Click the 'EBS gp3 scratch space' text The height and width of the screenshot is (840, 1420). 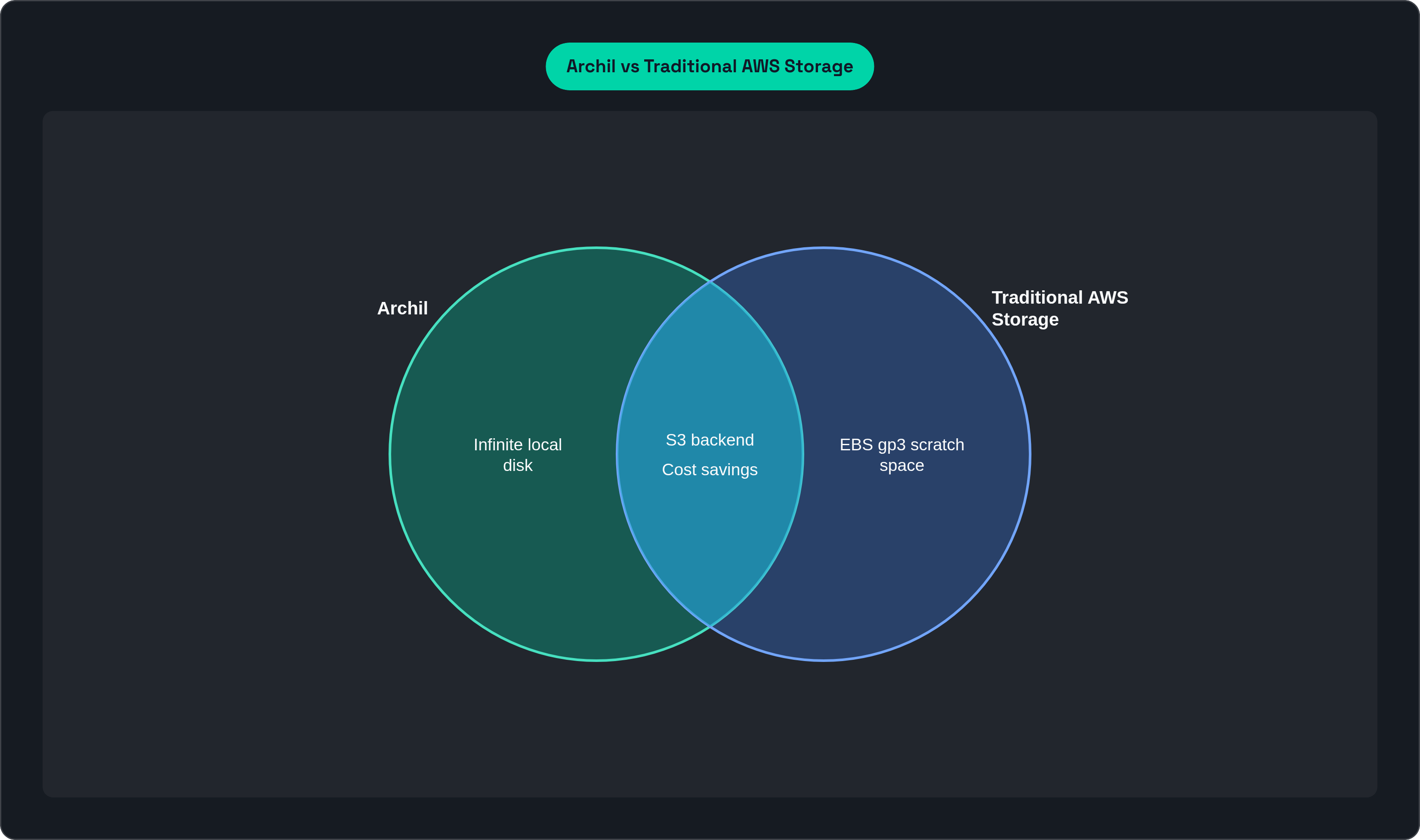(901, 455)
